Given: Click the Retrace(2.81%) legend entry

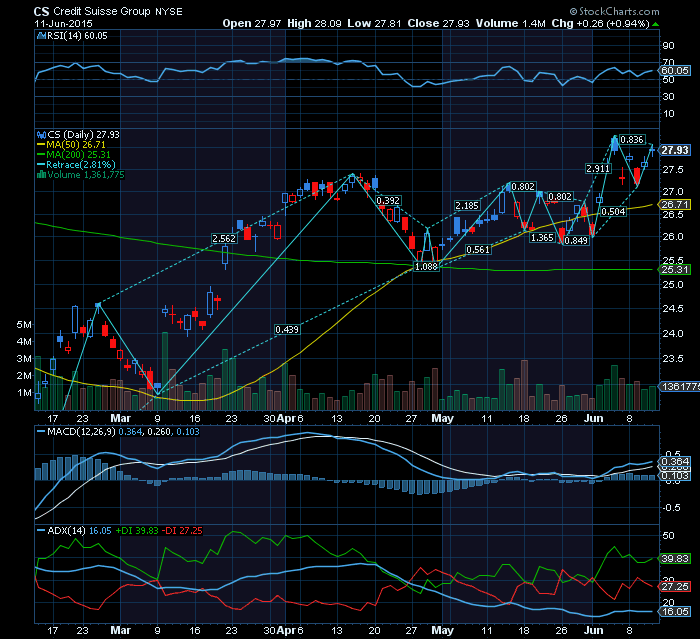Looking at the screenshot, I should pos(81,165).
